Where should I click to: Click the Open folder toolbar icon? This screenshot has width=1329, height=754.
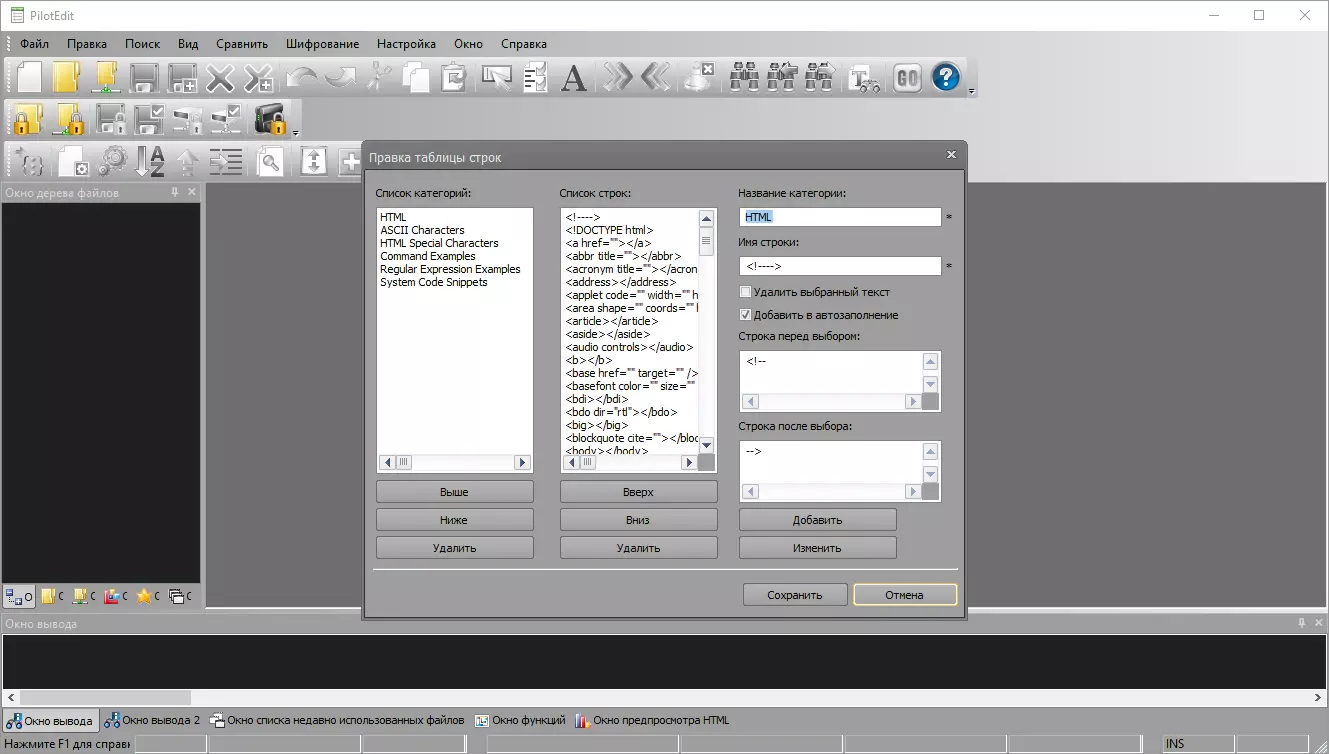pyautogui.click(x=66, y=78)
